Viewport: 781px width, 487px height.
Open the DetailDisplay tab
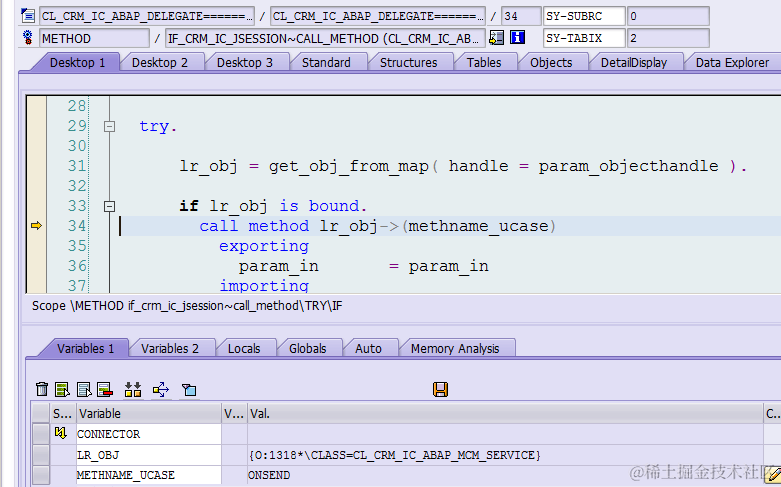[634, 63]
